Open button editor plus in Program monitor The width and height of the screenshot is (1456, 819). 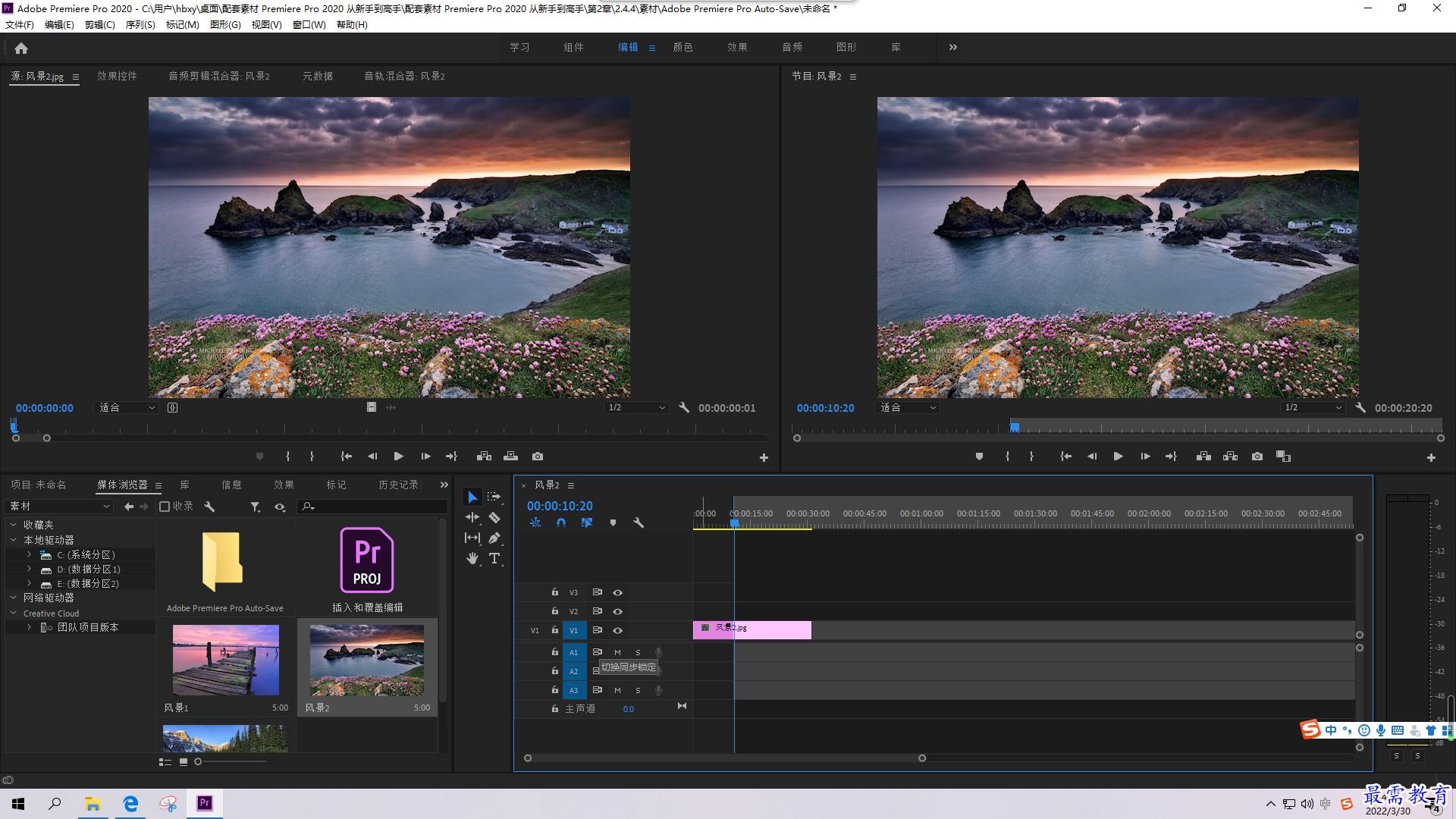1431,457
